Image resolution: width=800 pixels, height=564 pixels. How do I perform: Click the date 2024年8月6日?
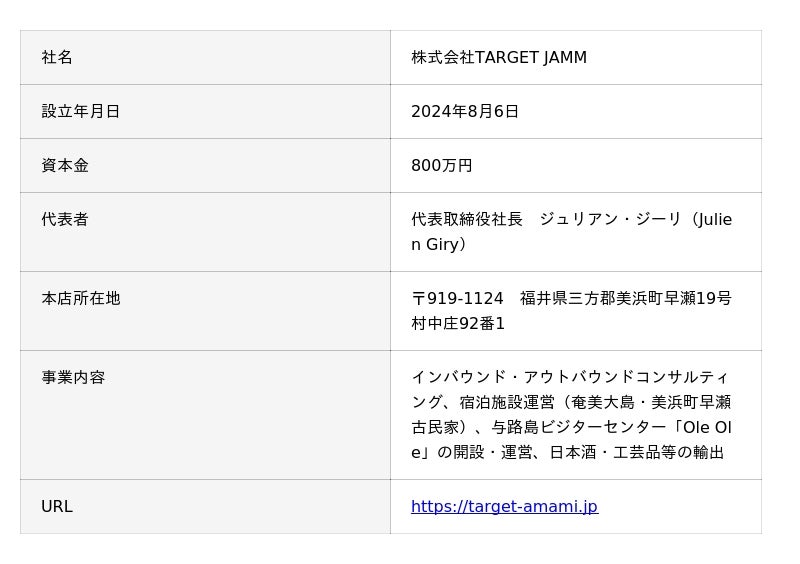click(x=465, y=112)
